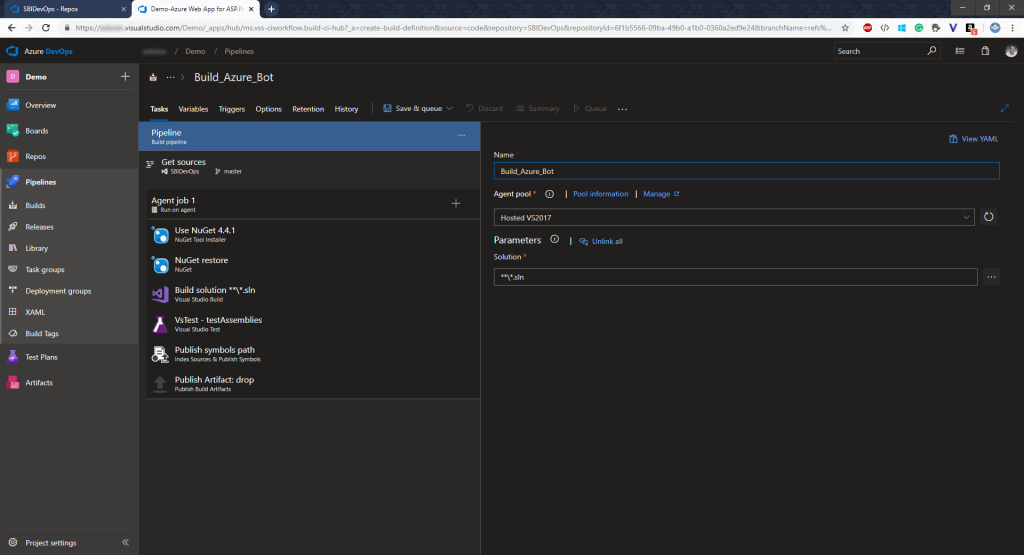The height and width of the screenshot is (555, 1024).
Task: Select the VsTest testAssemblies task
Action: [x=313, y=325]
